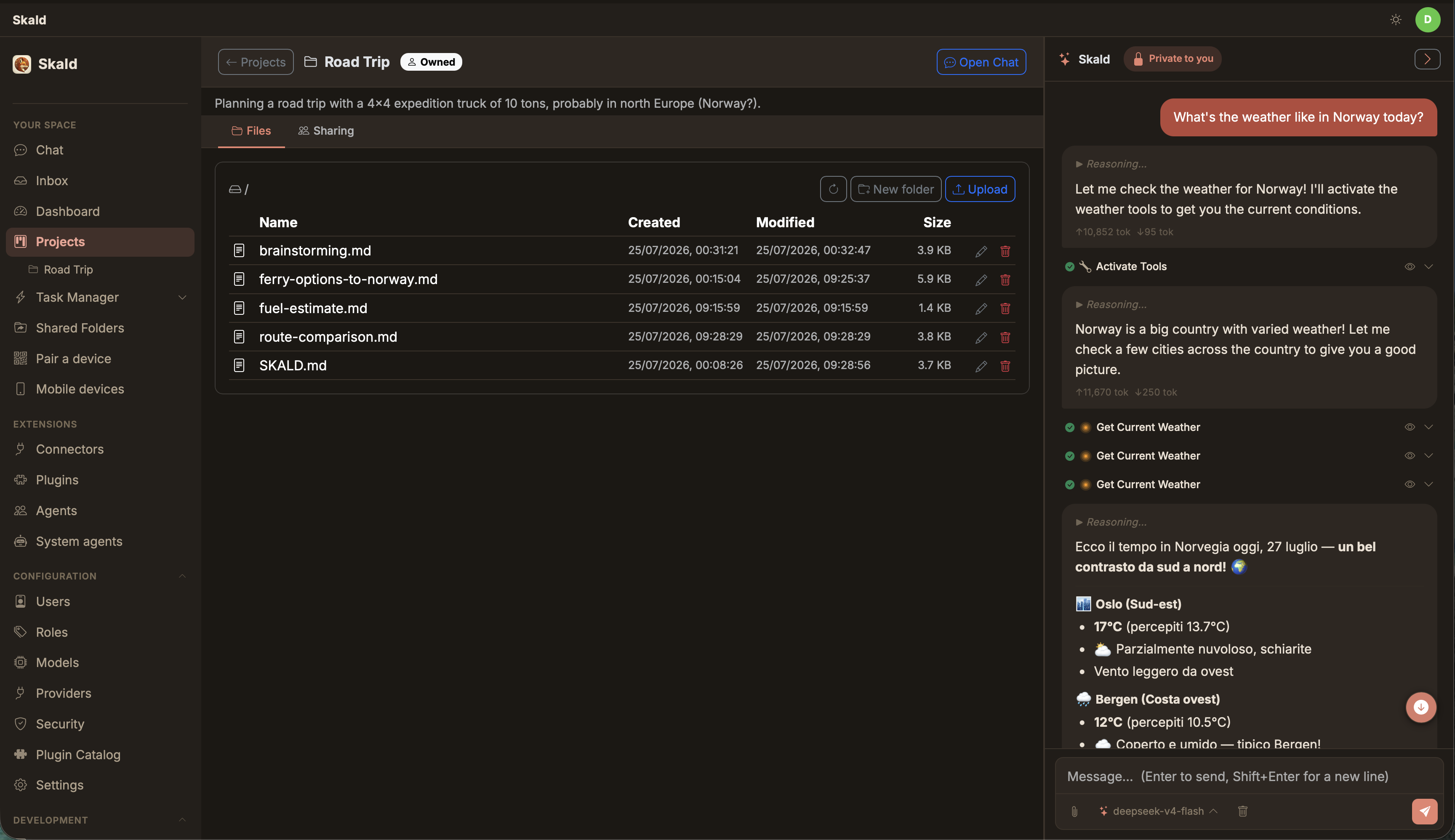Delete SKALD.md using the trash icon
Screen dimensions: 1455x840
[x=1005, y=367]
